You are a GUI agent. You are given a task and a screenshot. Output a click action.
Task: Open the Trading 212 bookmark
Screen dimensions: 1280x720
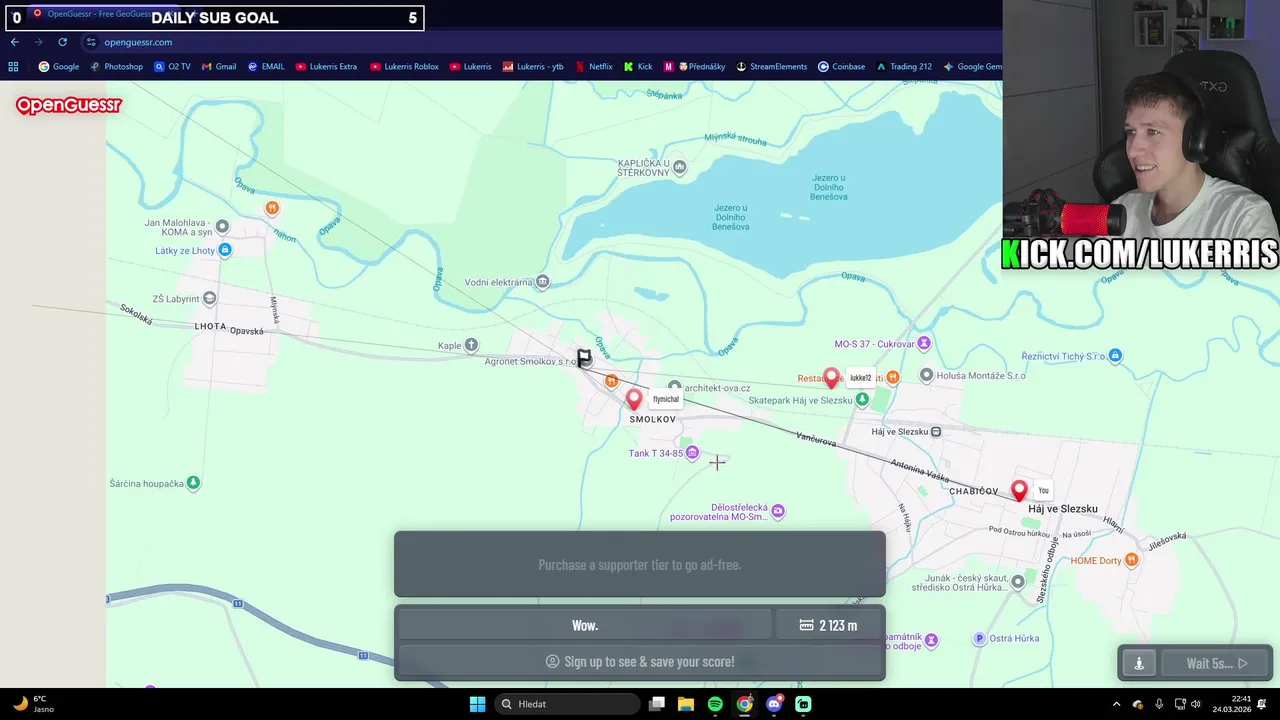[904, 67]
